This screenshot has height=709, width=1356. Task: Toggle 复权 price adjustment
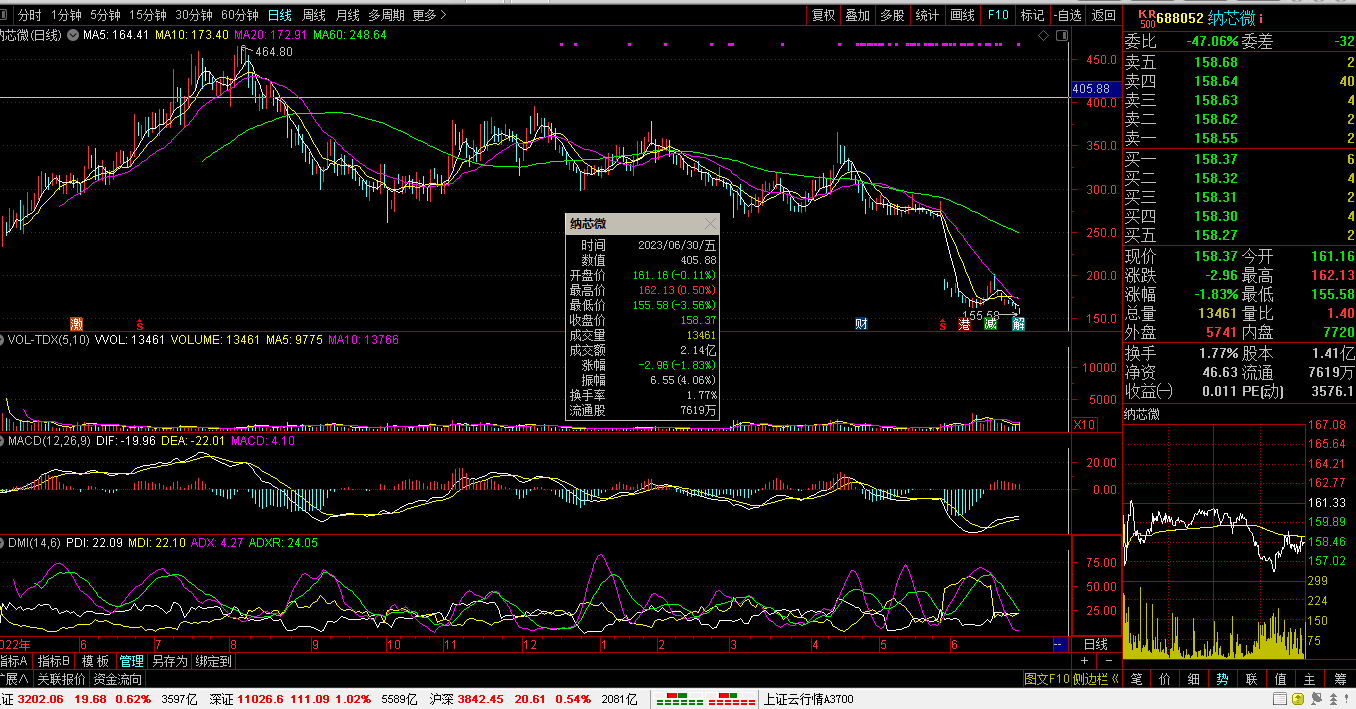(x=823, y=15)
